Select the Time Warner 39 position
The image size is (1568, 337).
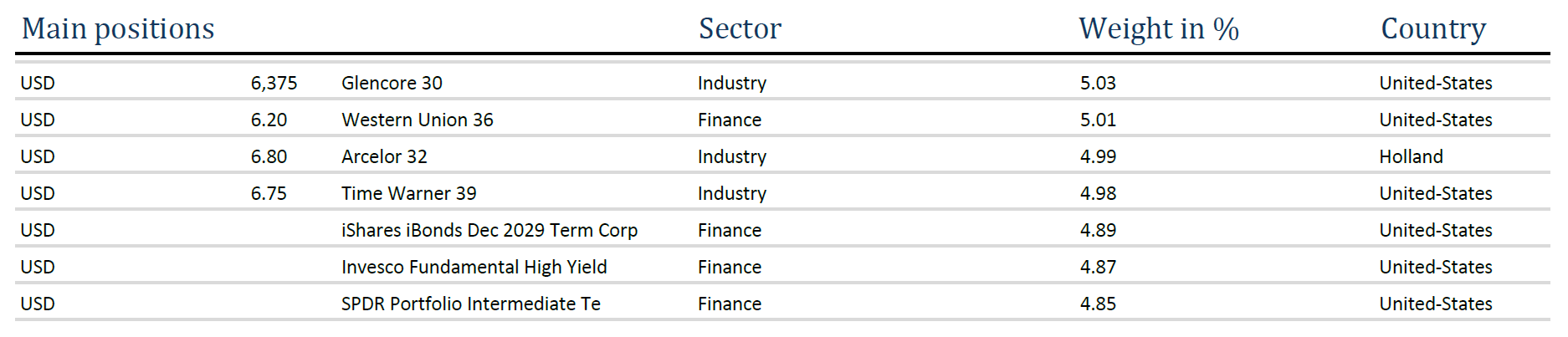pyautogui.click(x=408, y=194)
